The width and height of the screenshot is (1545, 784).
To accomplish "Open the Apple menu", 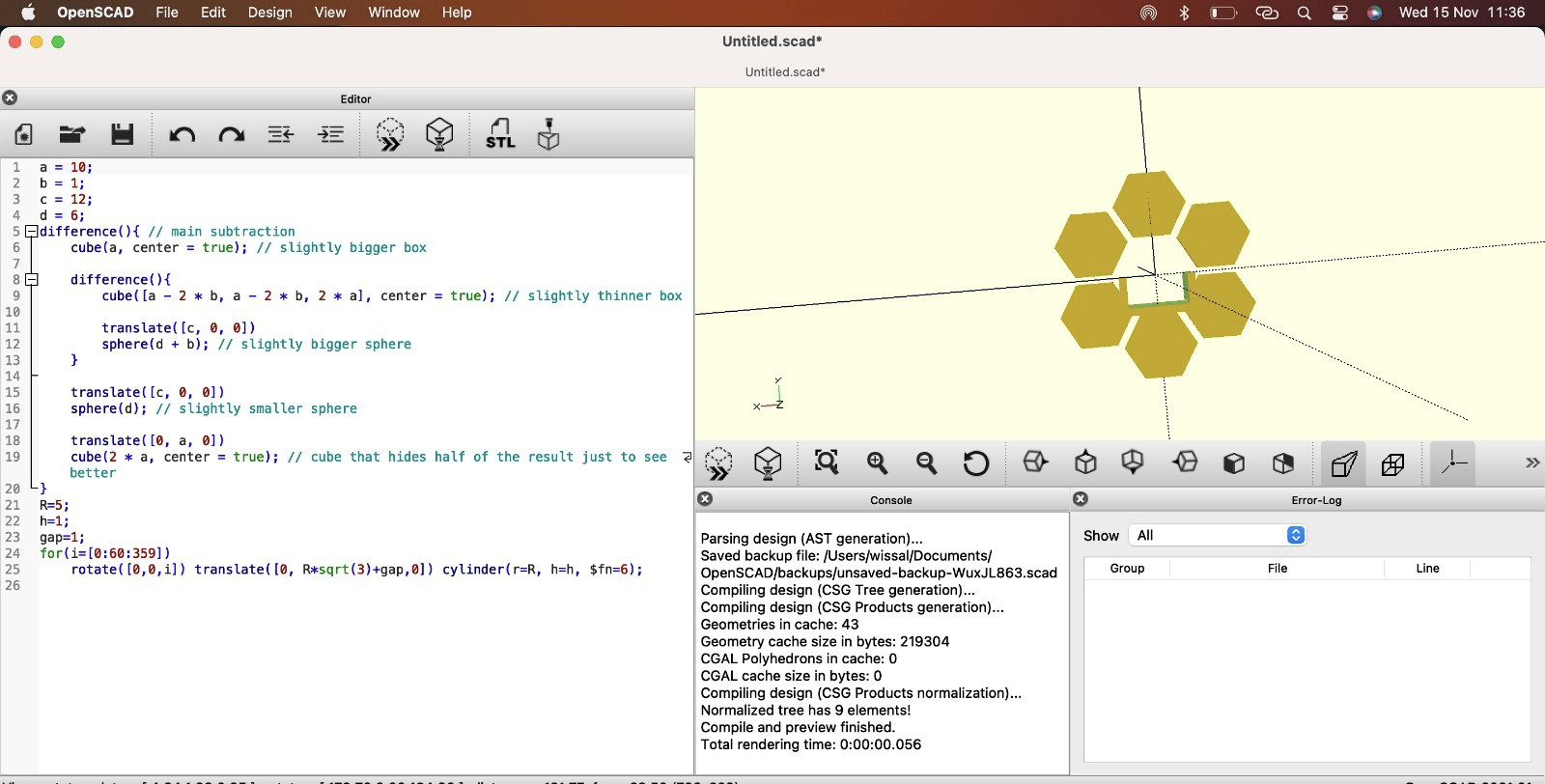I will [x=28, y=13].
